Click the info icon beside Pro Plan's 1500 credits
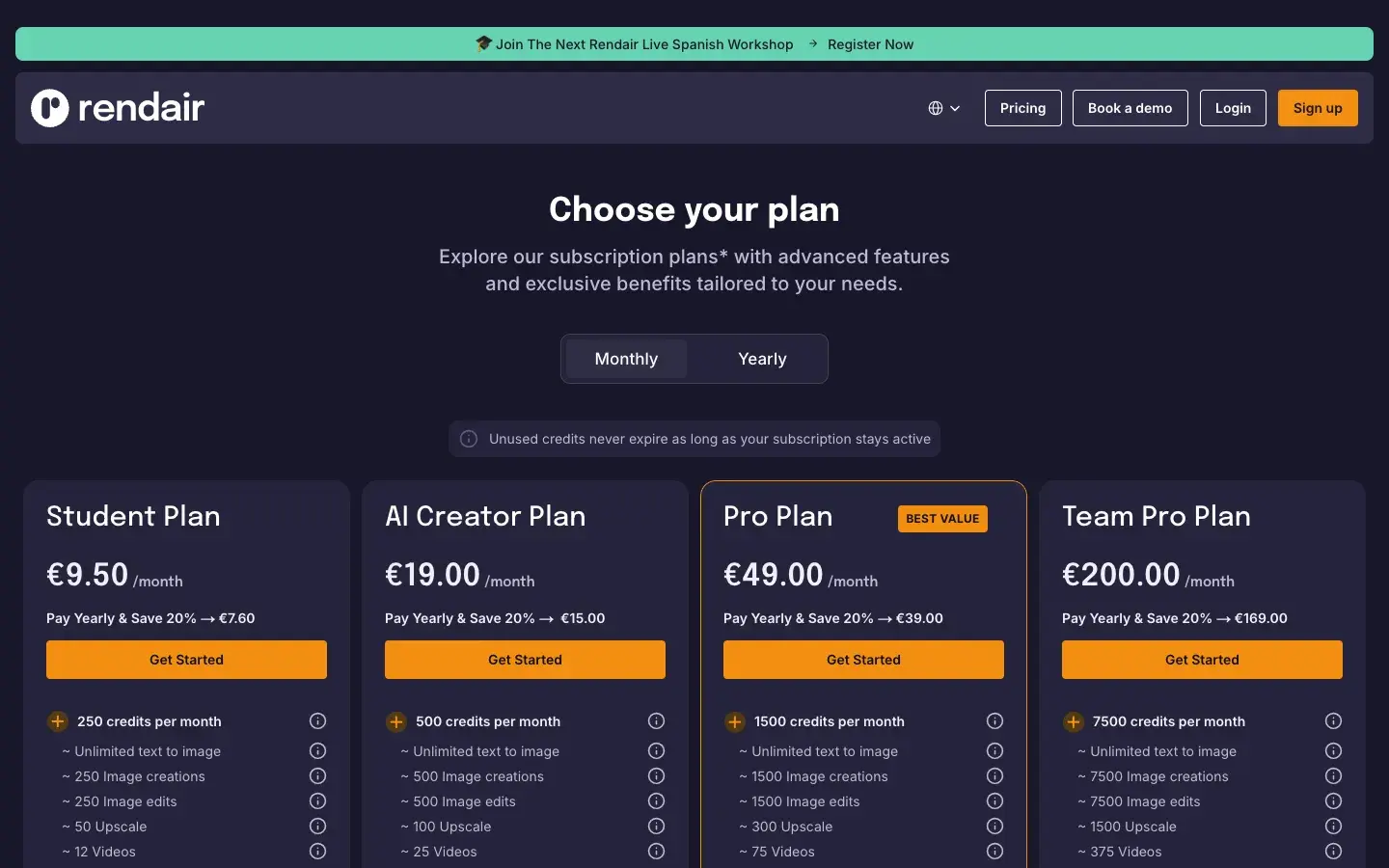1389x868 pixels. tap(994, 720)
